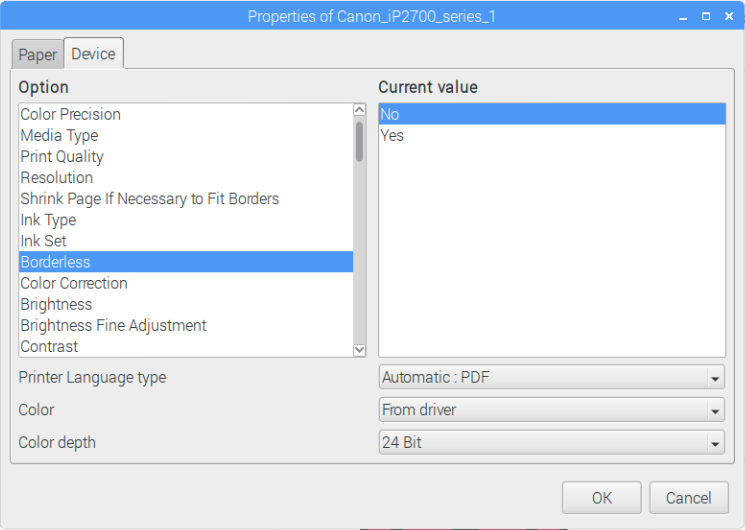Pick Resolution from the options list
The width and height of the screenshot is (745, 530).
[186, 178]
